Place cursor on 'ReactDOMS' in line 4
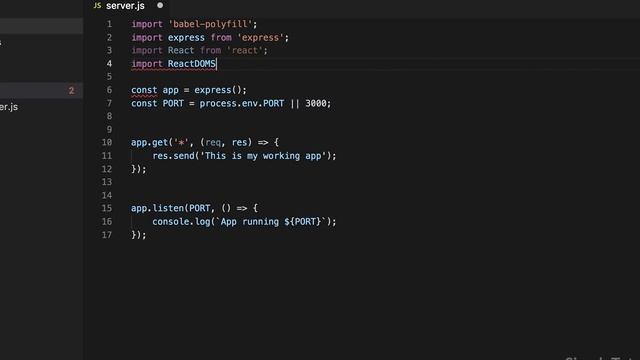 [x=191, y=64]
